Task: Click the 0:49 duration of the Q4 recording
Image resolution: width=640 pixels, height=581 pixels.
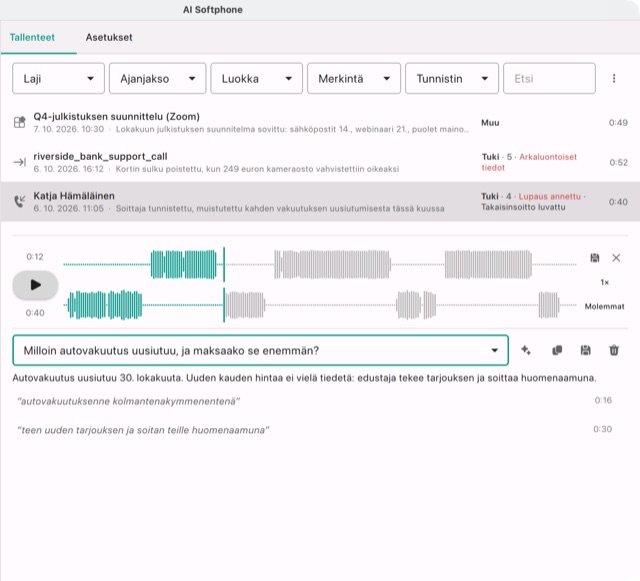Action: (618, 122)
